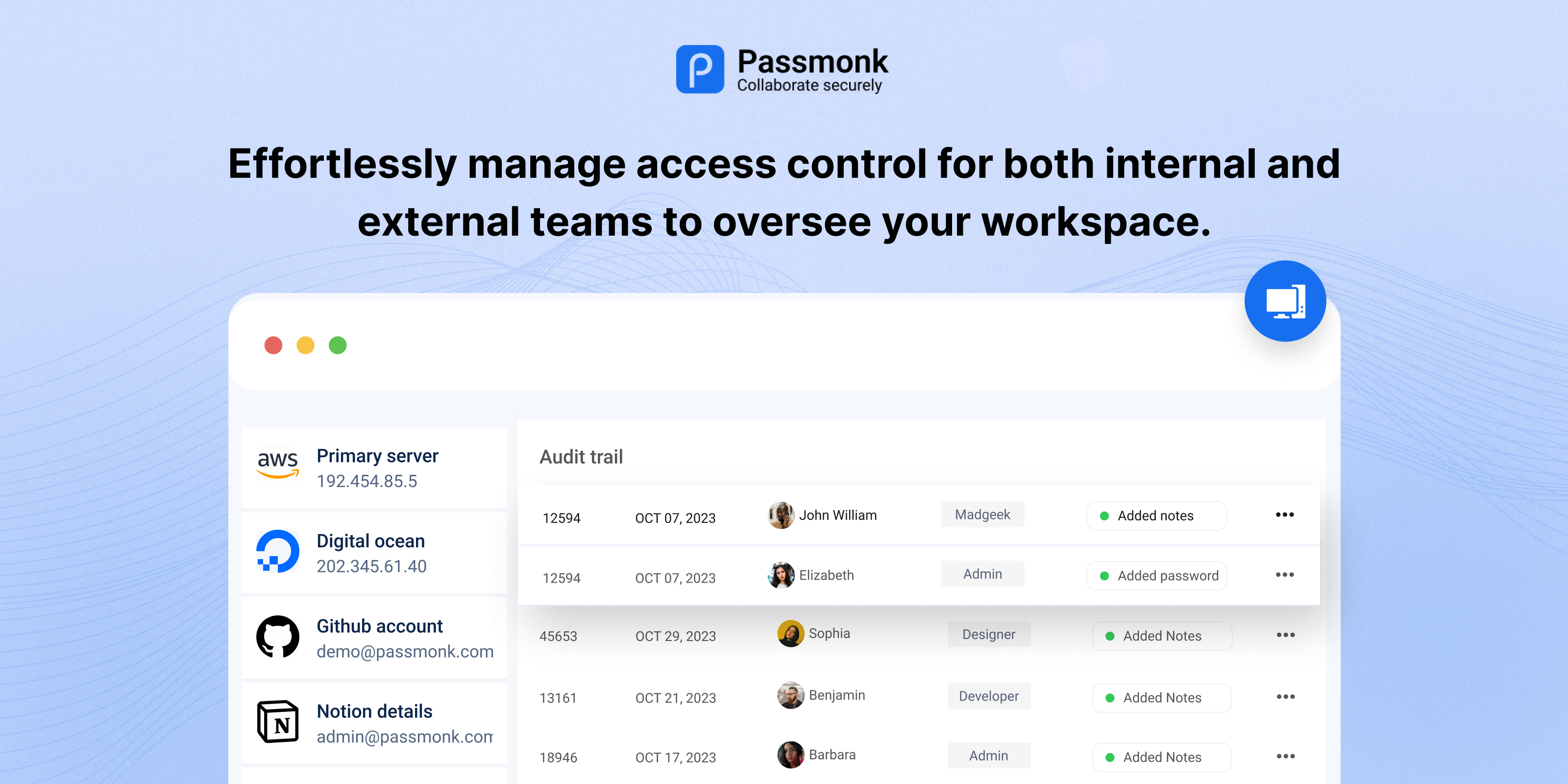Viewport: 1568px width, 784px height.
Task: Click the GitHub logo icon
Action: tap(277, 637)
